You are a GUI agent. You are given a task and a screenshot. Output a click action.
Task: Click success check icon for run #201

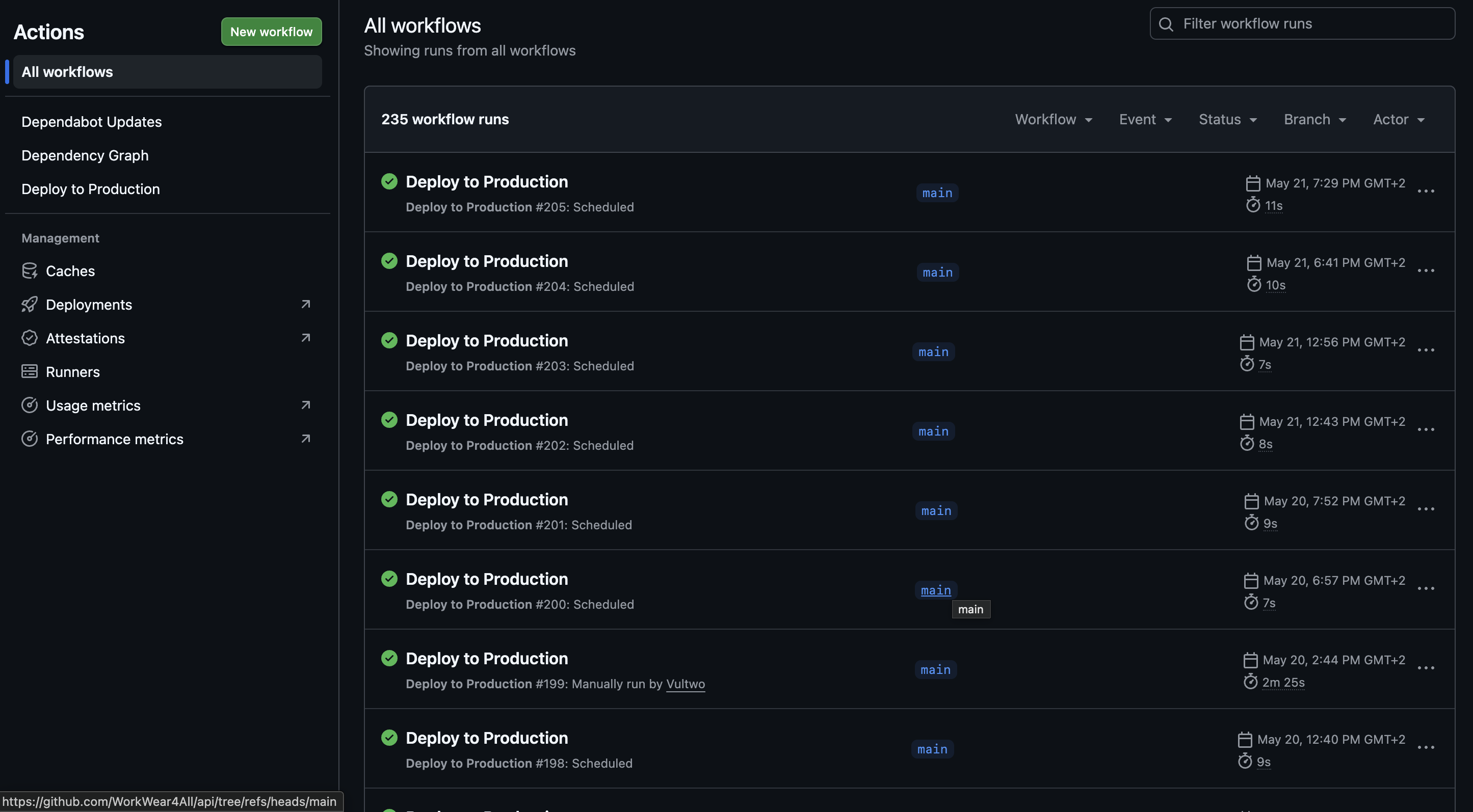click(x=389, y=499)
